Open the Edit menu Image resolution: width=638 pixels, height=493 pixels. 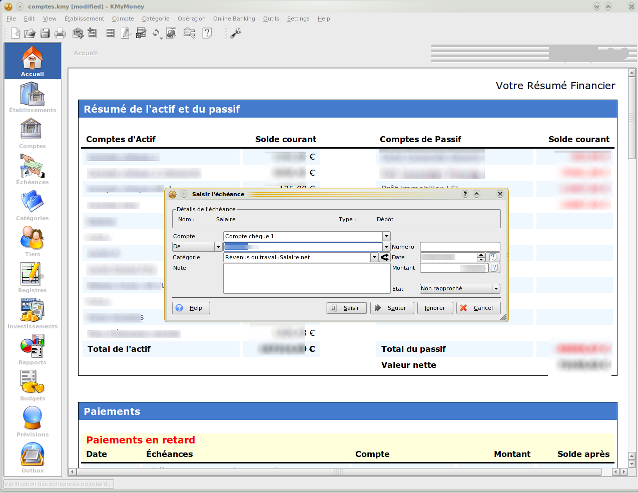tap(29, 19)
